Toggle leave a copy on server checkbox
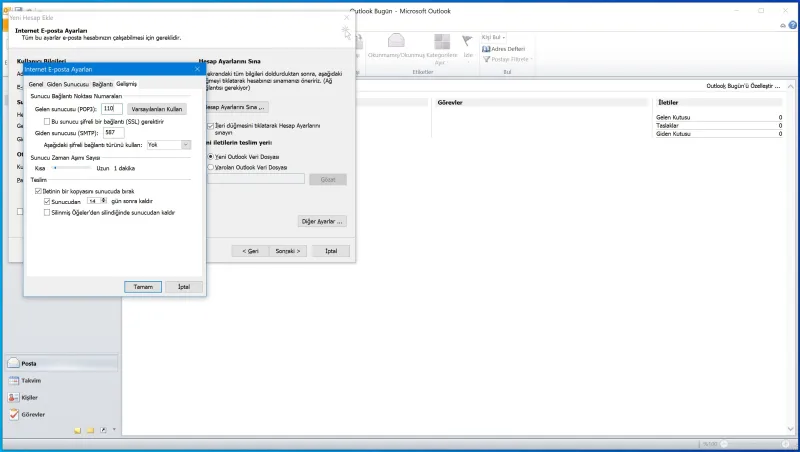The height and width of the screenshot is (452, 800). (x=38, y=191)
